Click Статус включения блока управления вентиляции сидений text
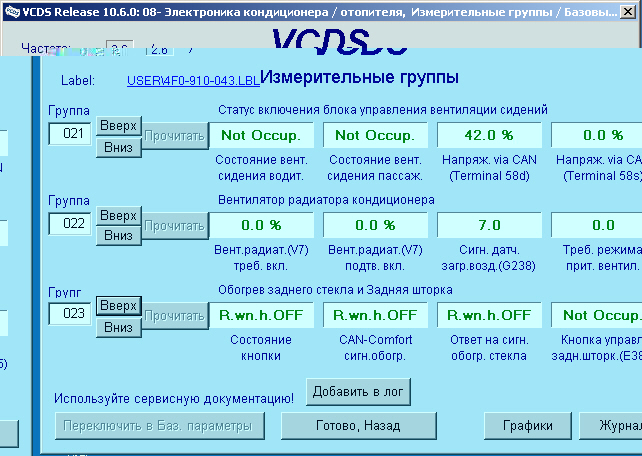This screenshot has height=456, width=642. [x=383, y=110]
